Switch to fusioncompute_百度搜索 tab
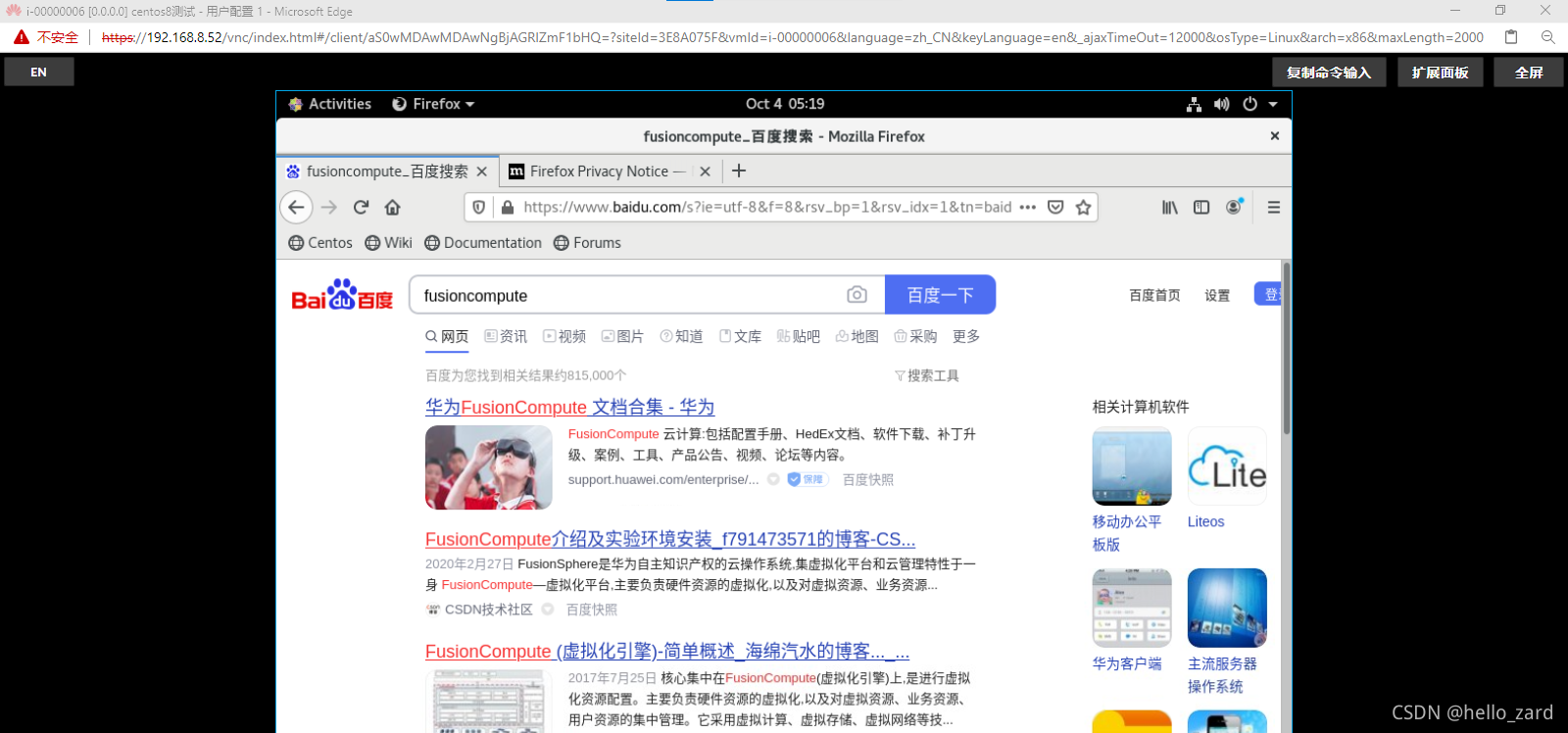 tap(387, 171)
